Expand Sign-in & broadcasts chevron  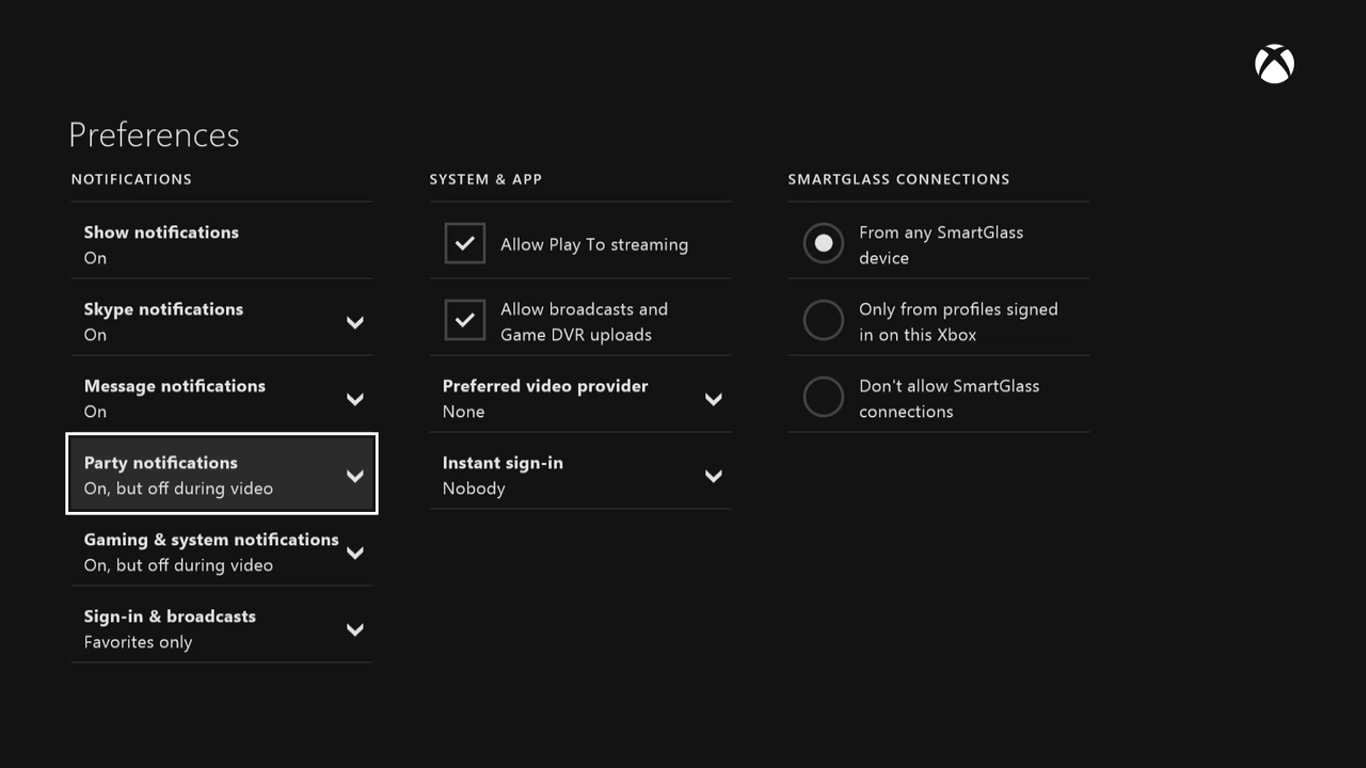click(355, 630)
